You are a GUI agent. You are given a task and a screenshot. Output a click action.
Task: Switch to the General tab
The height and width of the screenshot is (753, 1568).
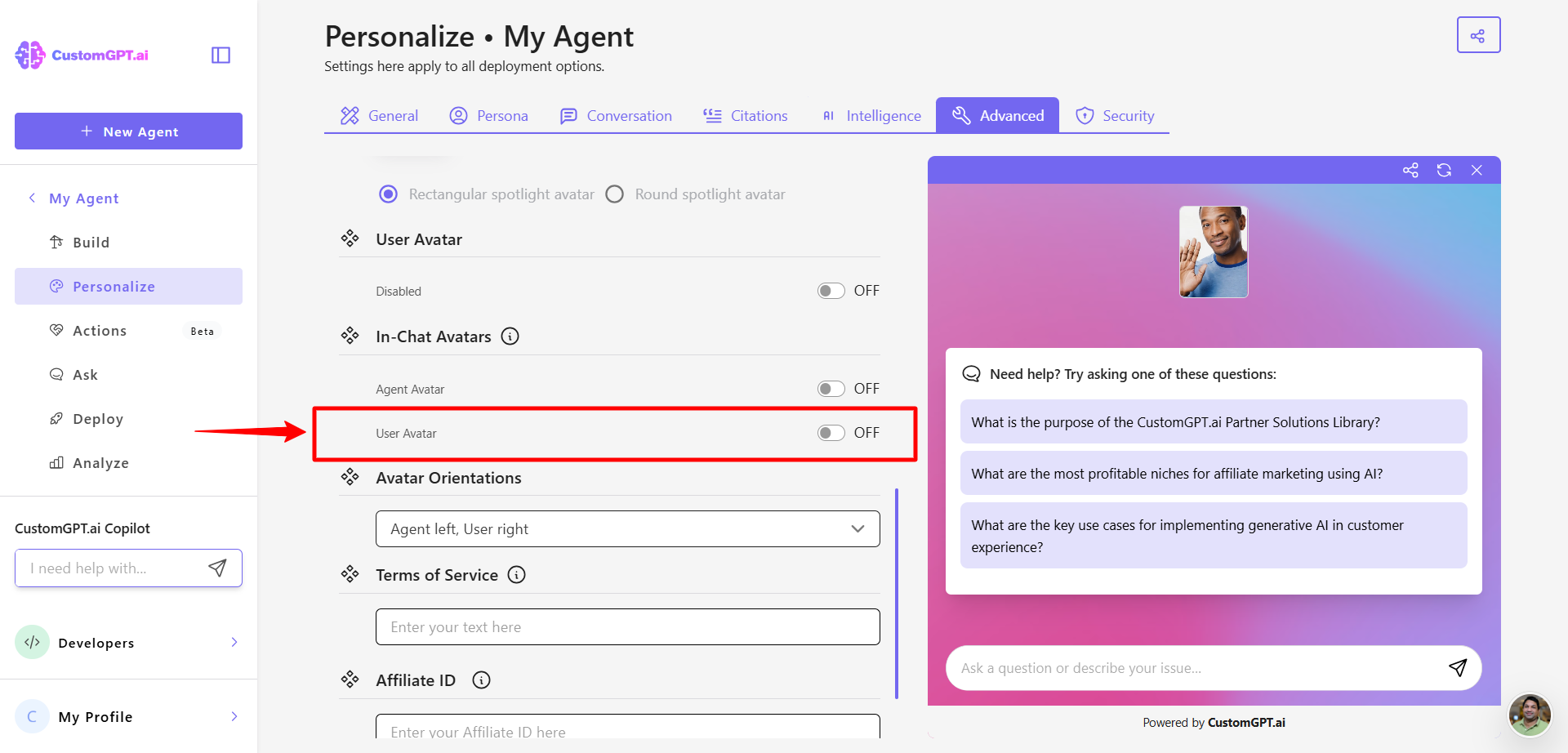(380, 115)
